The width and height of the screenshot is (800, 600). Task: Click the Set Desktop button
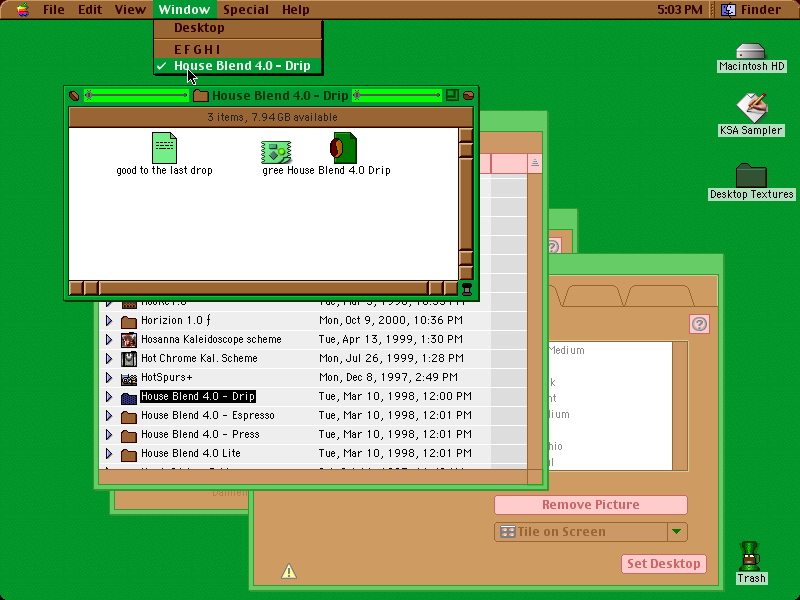coord(664,564)
